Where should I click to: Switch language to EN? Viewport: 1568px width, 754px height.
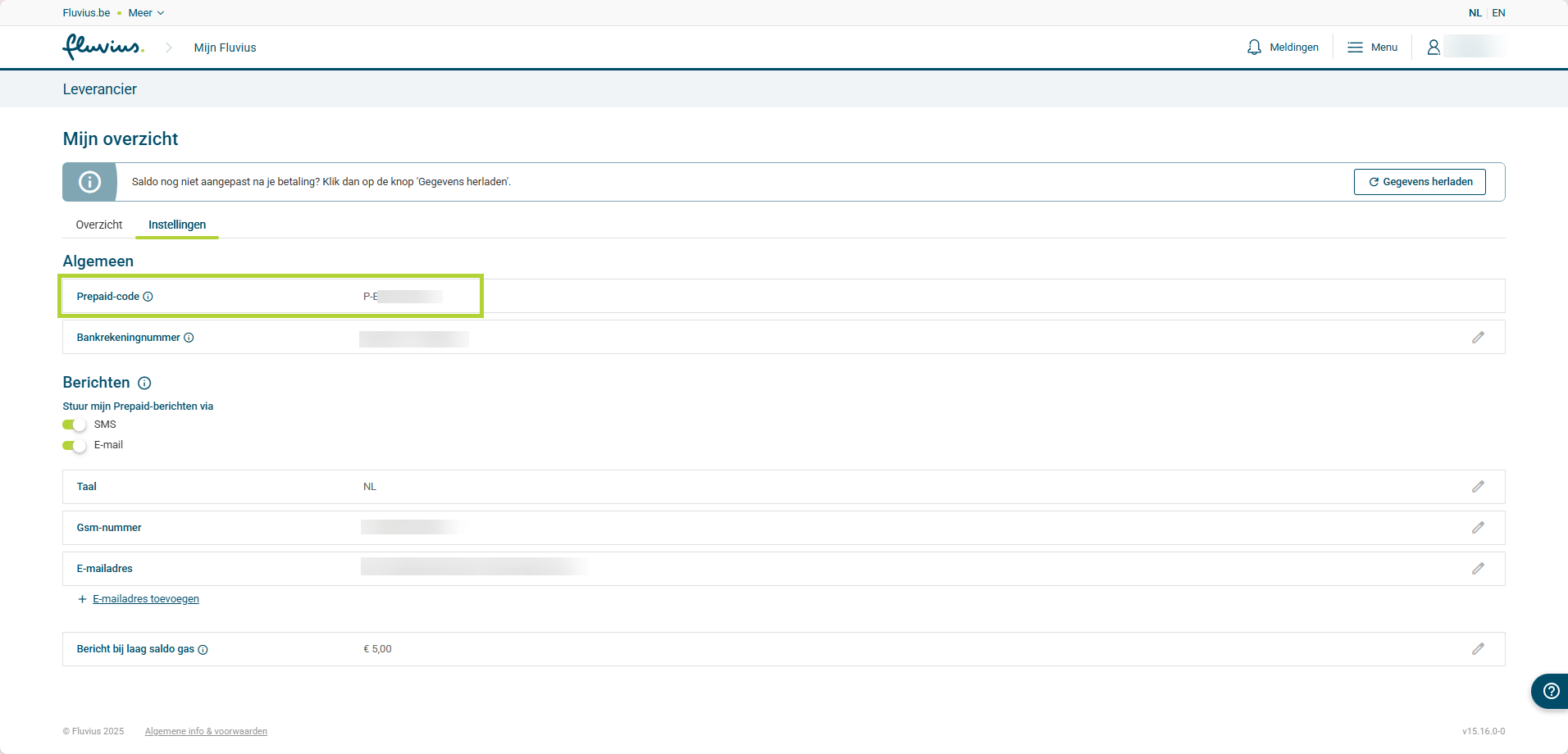[x=1498, y=13]
